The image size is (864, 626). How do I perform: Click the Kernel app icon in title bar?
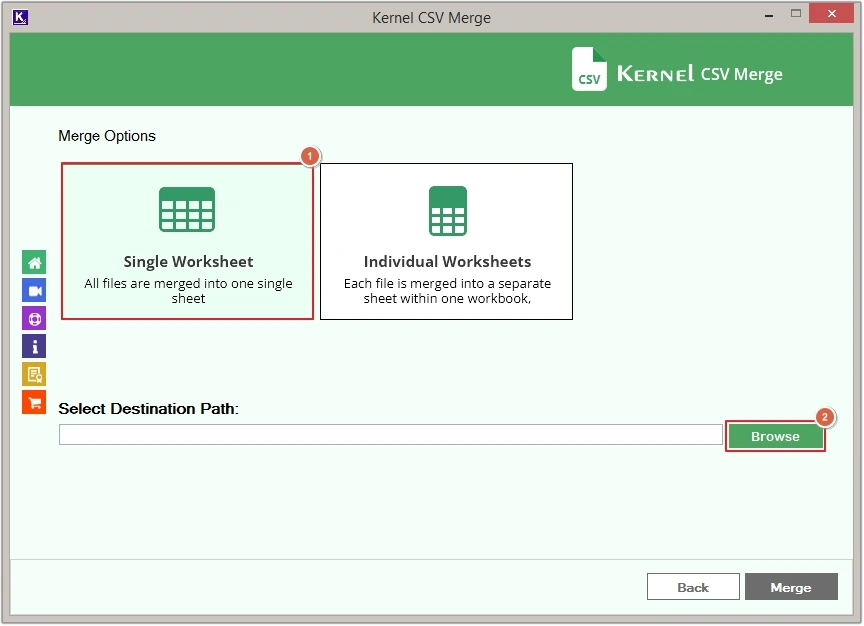tap(20, 17)
